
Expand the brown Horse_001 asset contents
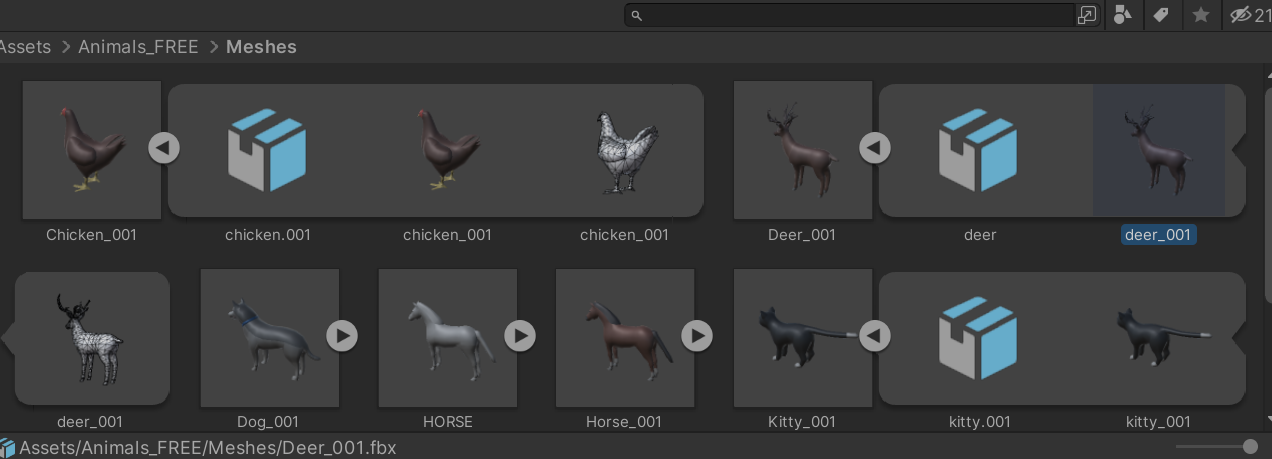coord(697,335)
